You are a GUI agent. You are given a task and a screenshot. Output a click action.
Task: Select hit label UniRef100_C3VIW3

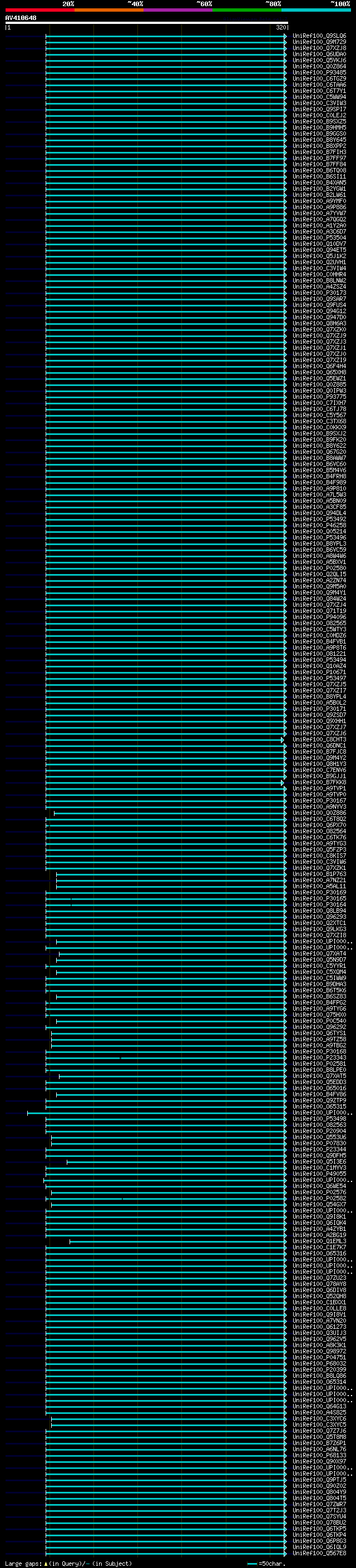319,103
